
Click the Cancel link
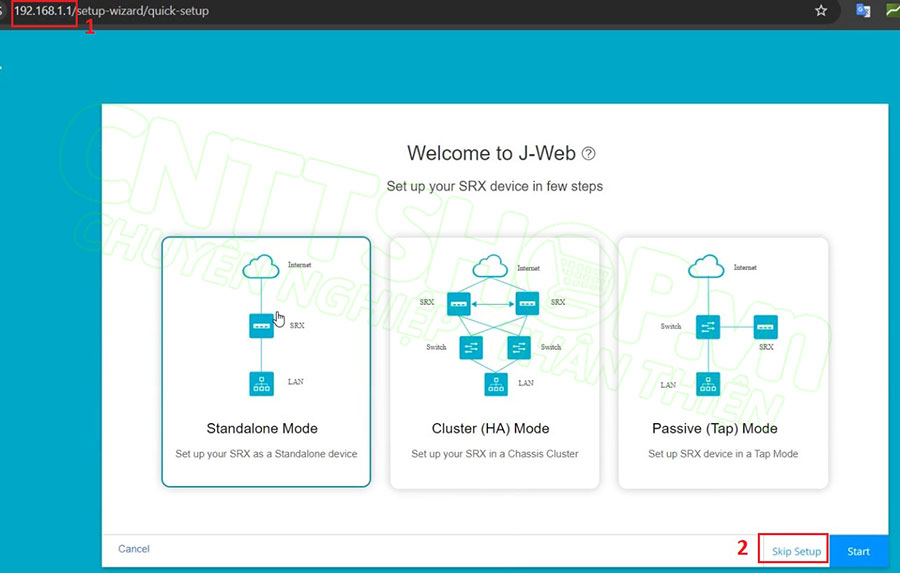click(x=134, y=549)
